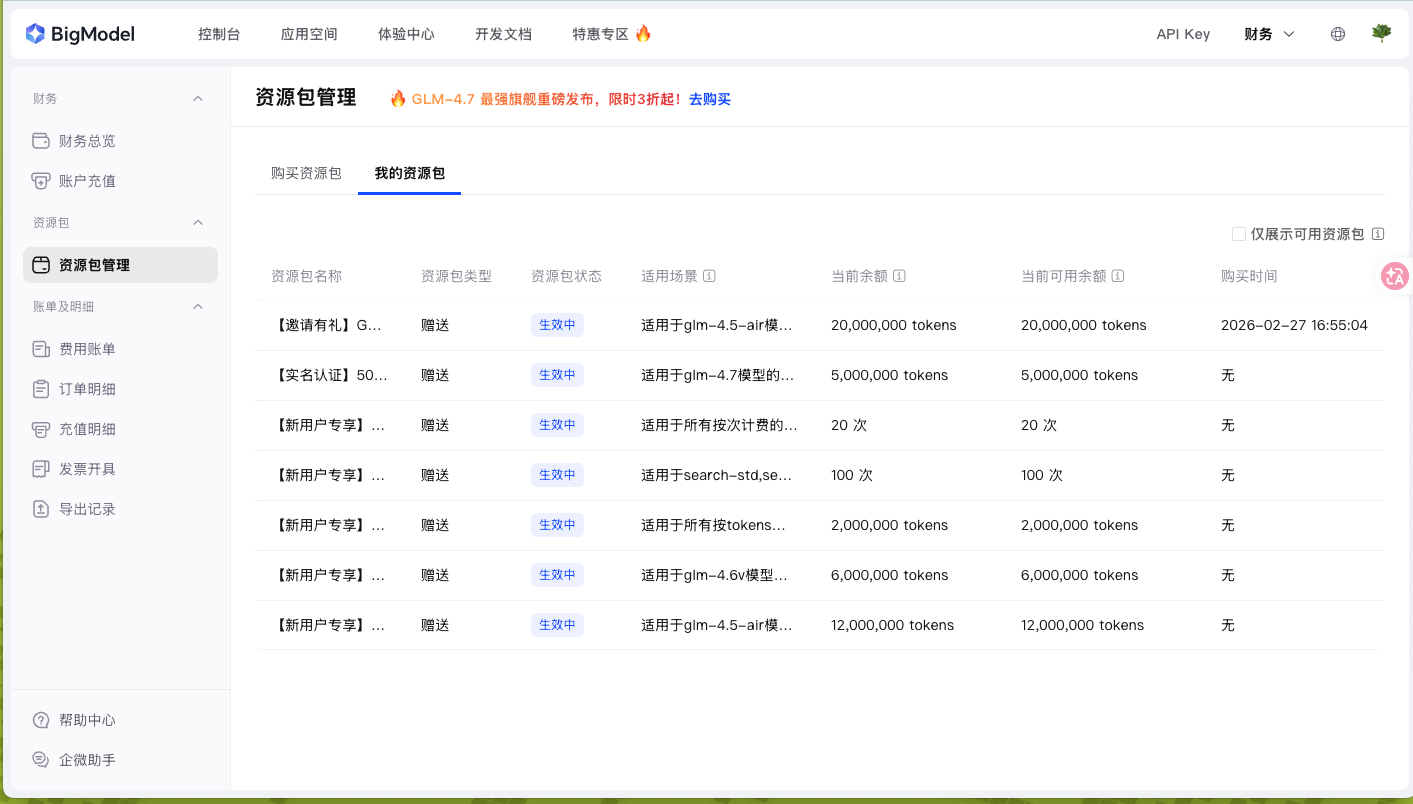Click the 生效中 badge in the first row

557,324
